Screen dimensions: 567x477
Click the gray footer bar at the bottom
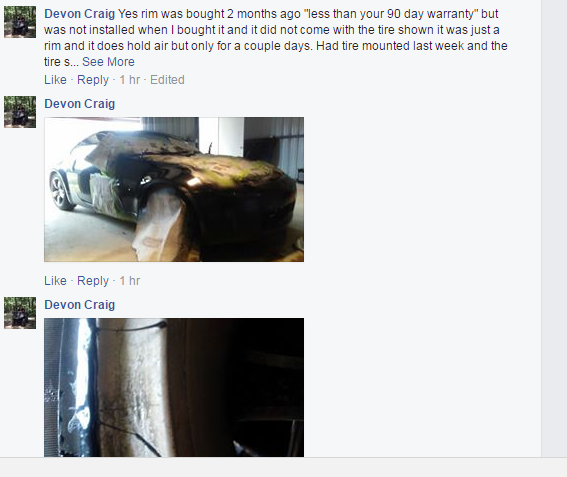click(284, 467)
